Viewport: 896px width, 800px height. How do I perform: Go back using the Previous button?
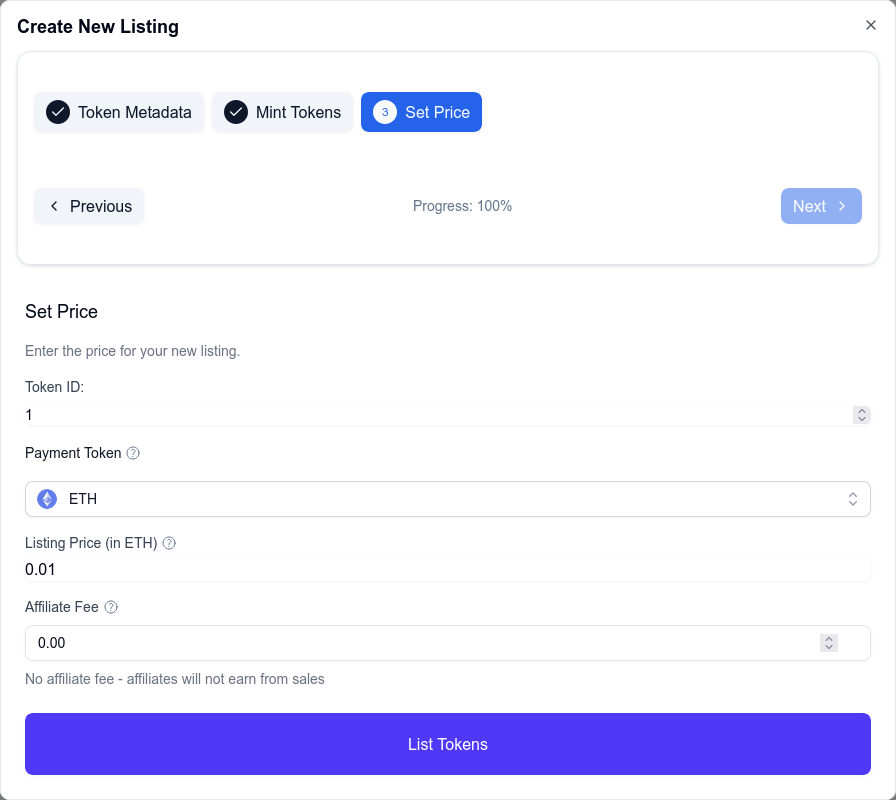point(89,206)
